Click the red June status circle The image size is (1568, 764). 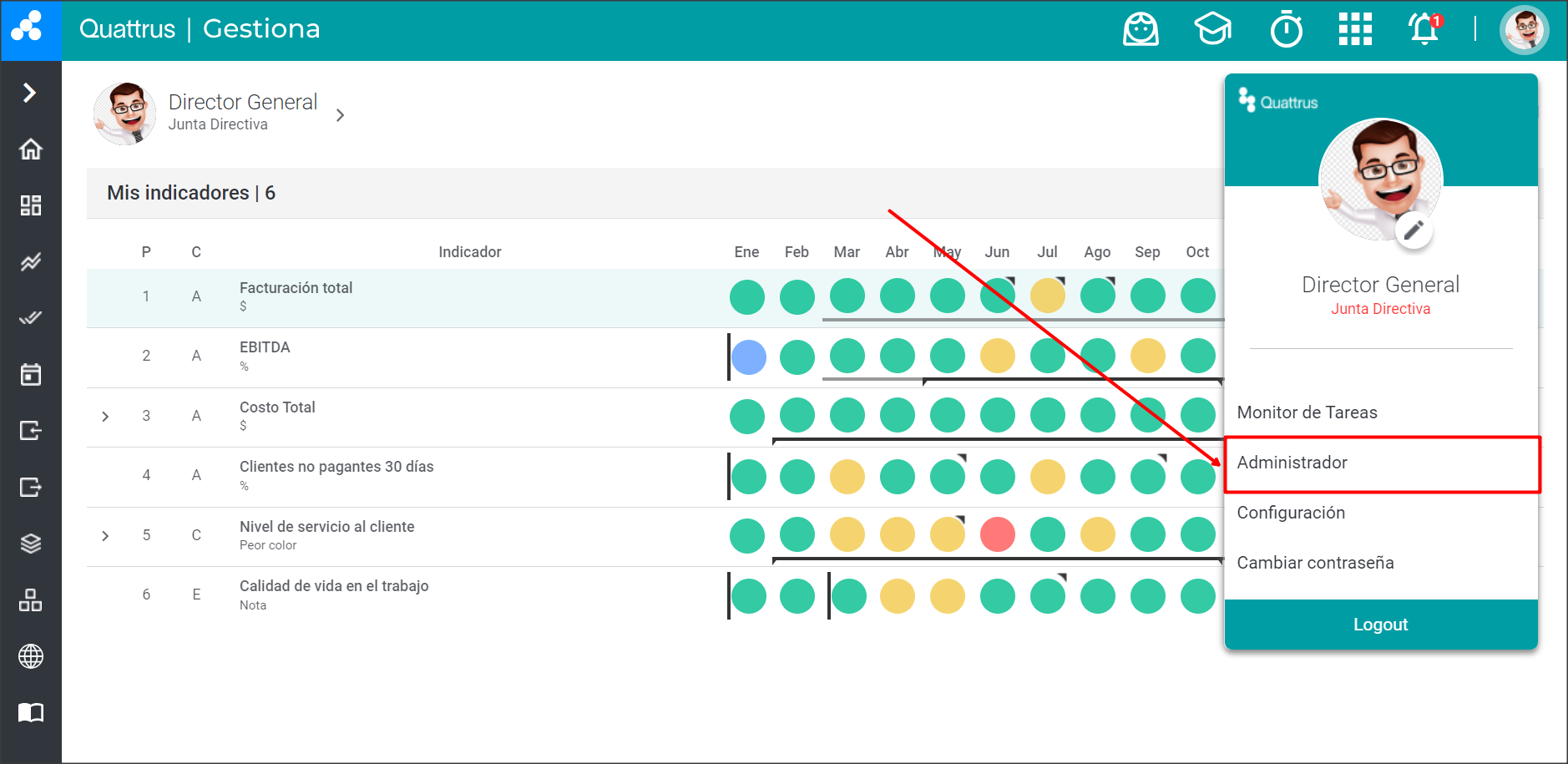click(997, 534)
